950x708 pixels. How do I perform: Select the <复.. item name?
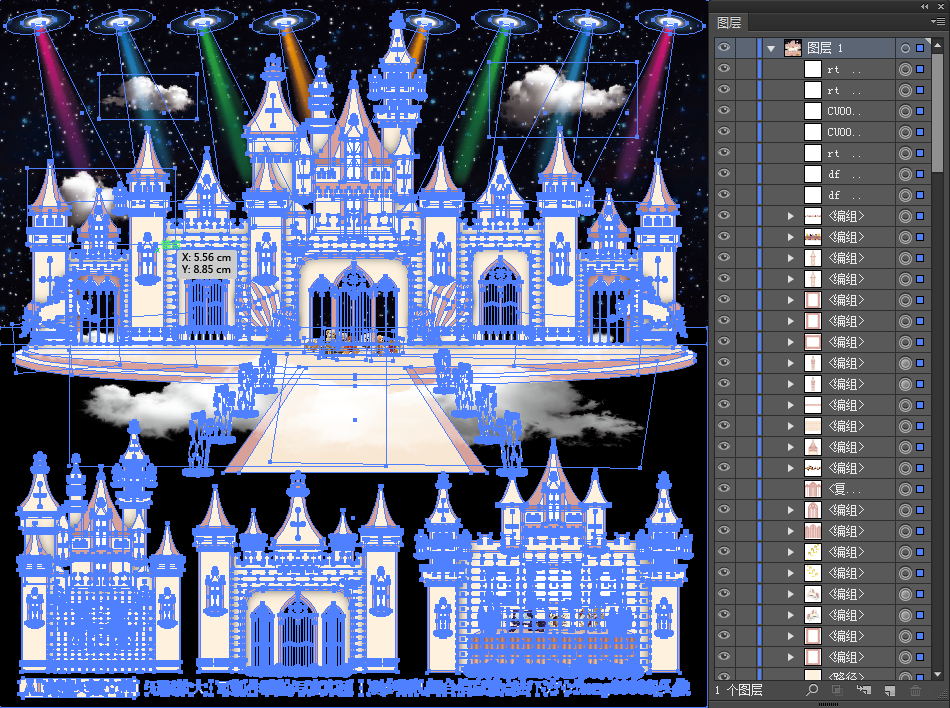coord(844,489)
